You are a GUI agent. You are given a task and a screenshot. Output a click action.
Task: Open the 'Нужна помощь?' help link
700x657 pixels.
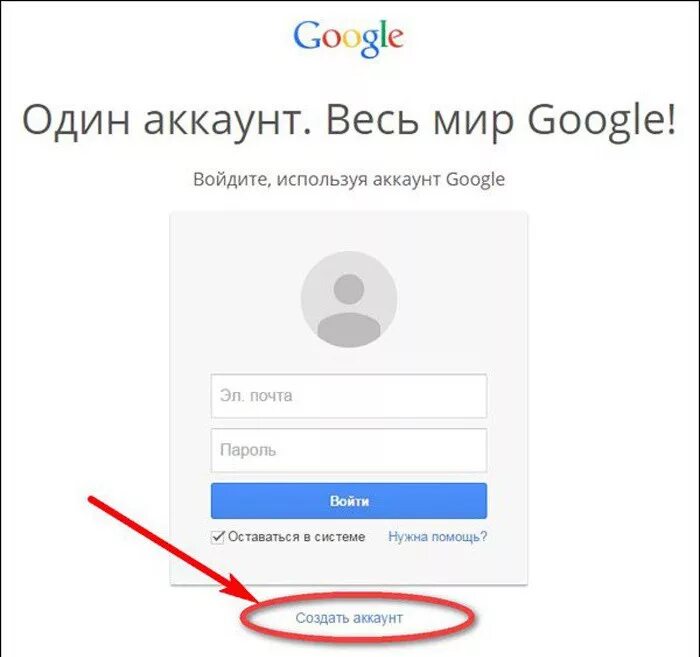(x=438, y=536)
